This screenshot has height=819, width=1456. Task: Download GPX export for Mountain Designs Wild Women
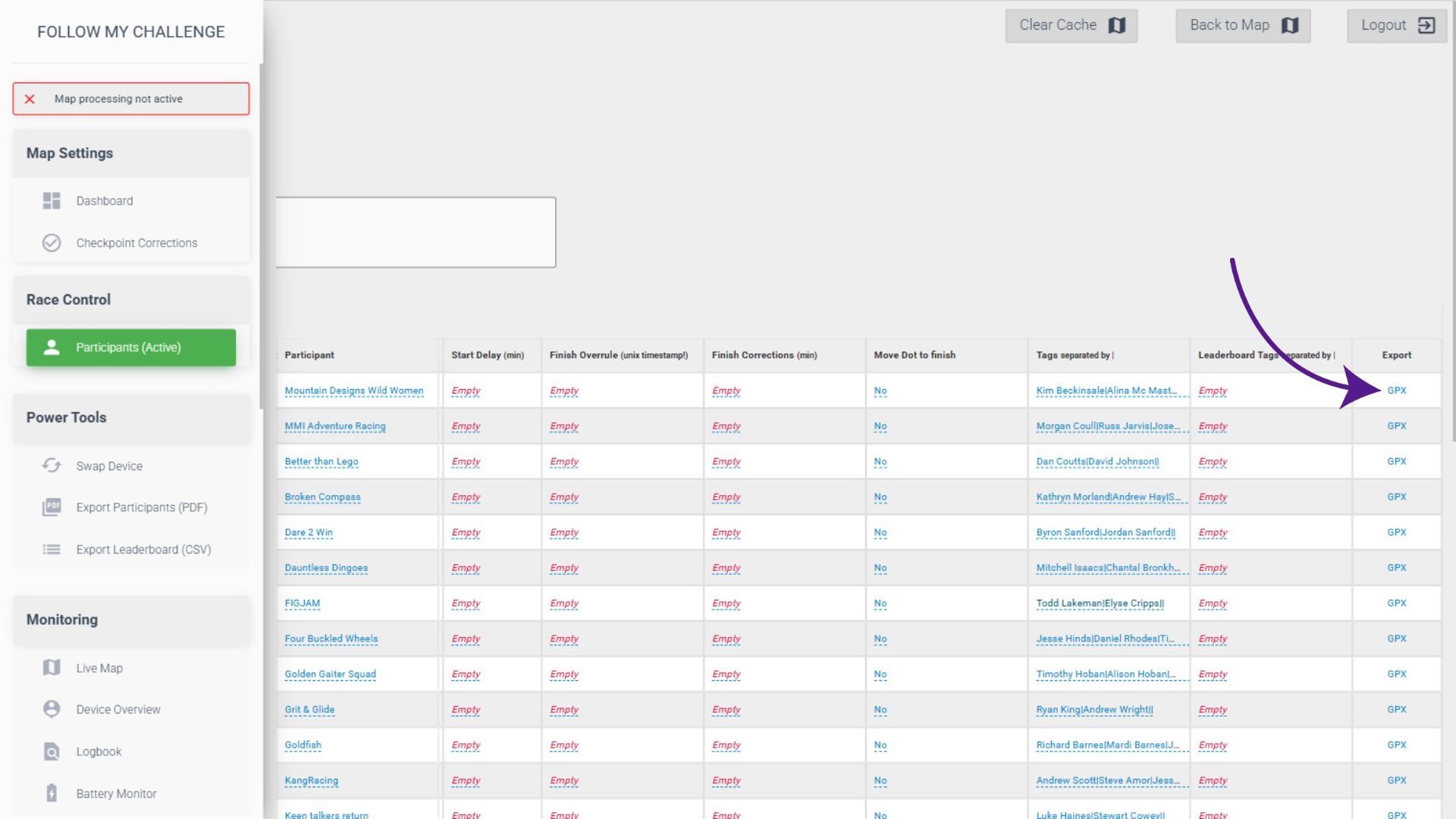1396,391
